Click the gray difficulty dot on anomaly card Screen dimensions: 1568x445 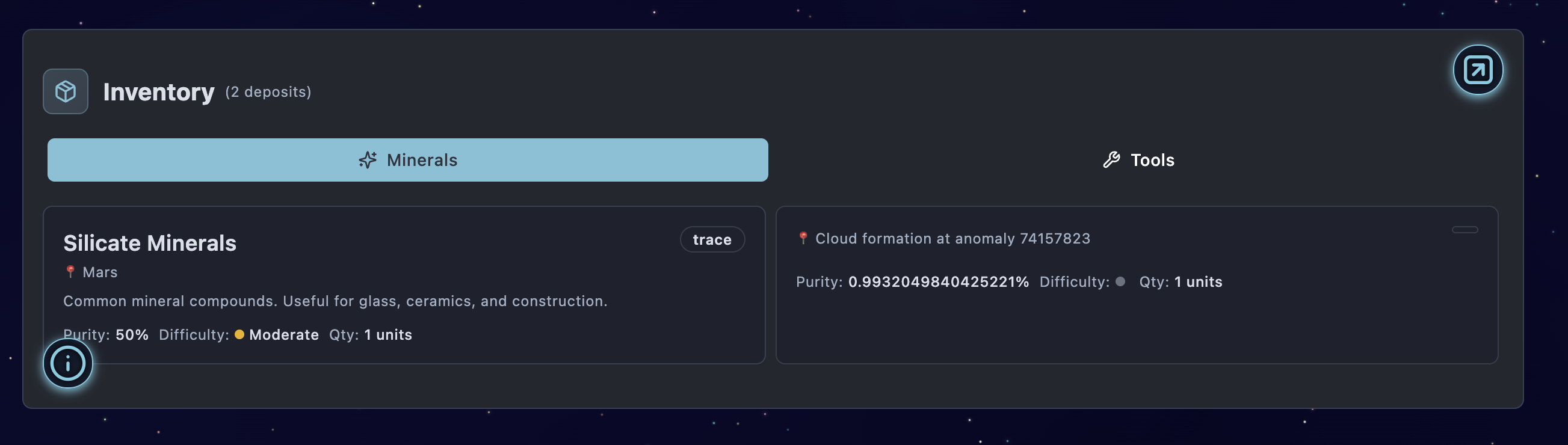[x=1120, y=281]
